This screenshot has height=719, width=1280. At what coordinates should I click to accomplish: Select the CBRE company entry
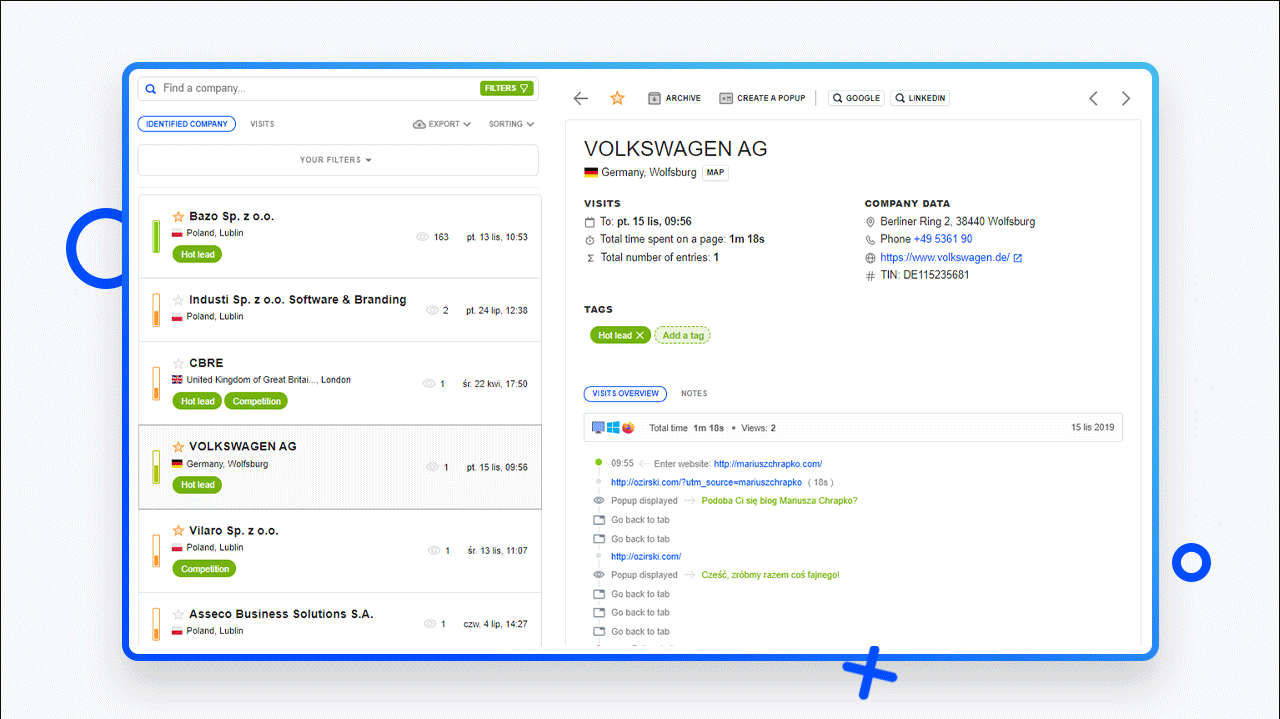coord(340,383)
